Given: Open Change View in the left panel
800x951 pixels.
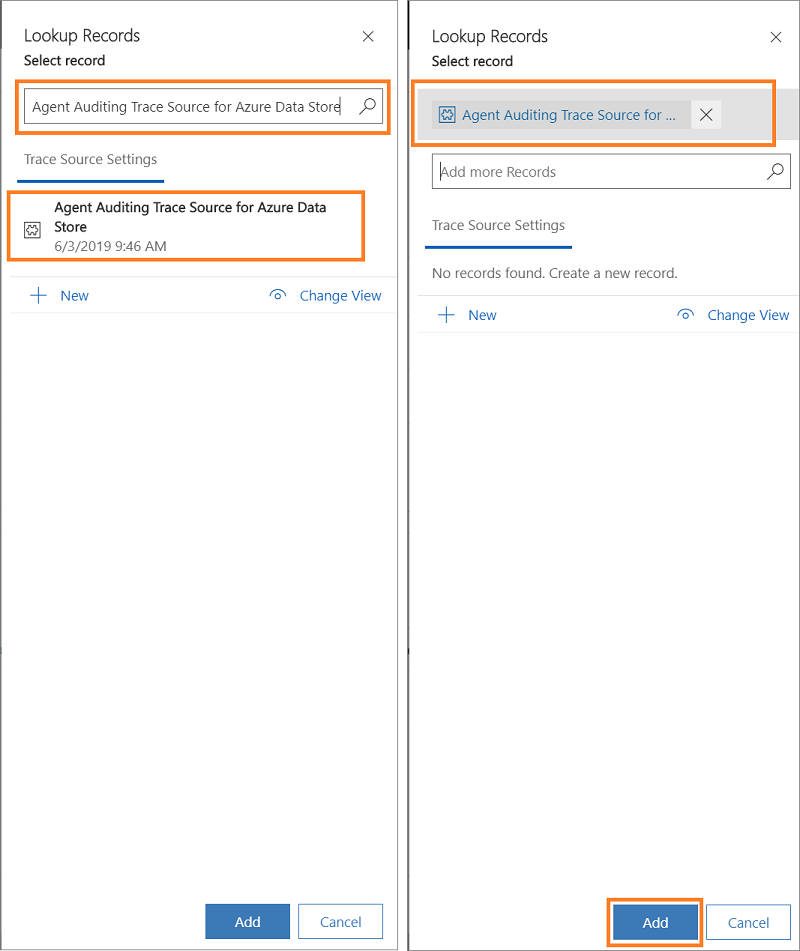Looking at the screenshot, I should pos(339,295).
